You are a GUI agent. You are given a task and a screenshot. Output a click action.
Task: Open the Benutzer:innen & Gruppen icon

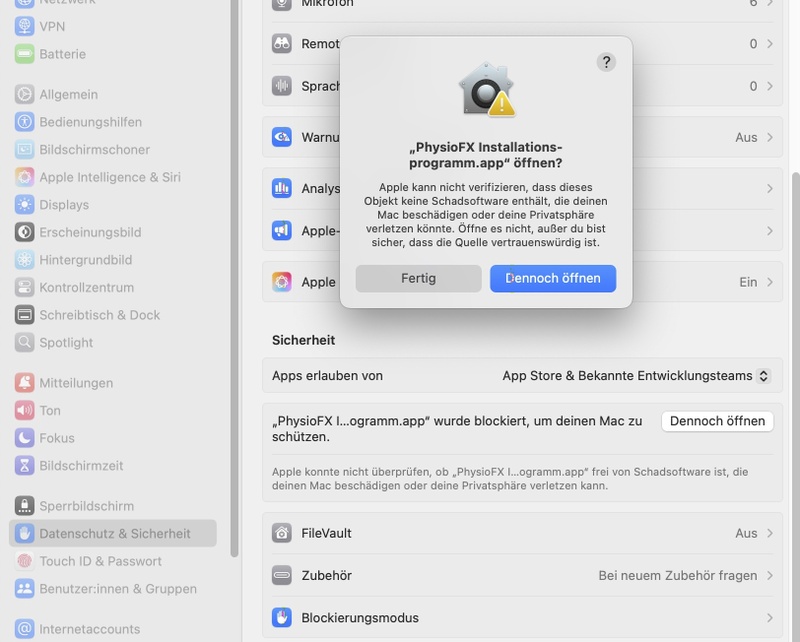click(24, 588)
